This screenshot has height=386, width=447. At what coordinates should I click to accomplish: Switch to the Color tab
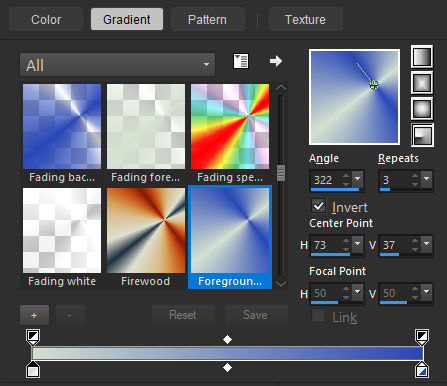[46, 20]
